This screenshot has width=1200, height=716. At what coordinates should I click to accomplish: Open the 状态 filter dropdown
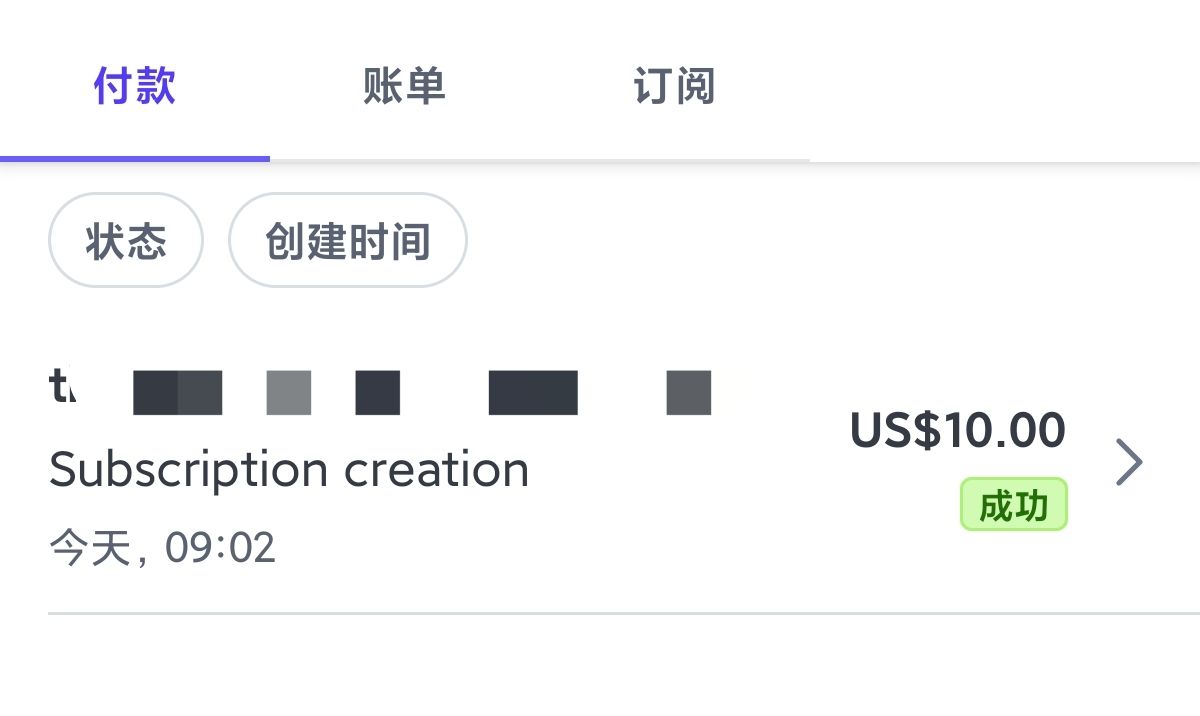tap(126, 241)
